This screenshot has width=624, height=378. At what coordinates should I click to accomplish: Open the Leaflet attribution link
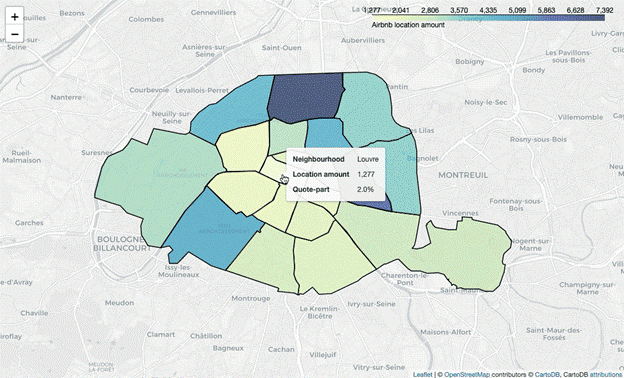(422, 374)
